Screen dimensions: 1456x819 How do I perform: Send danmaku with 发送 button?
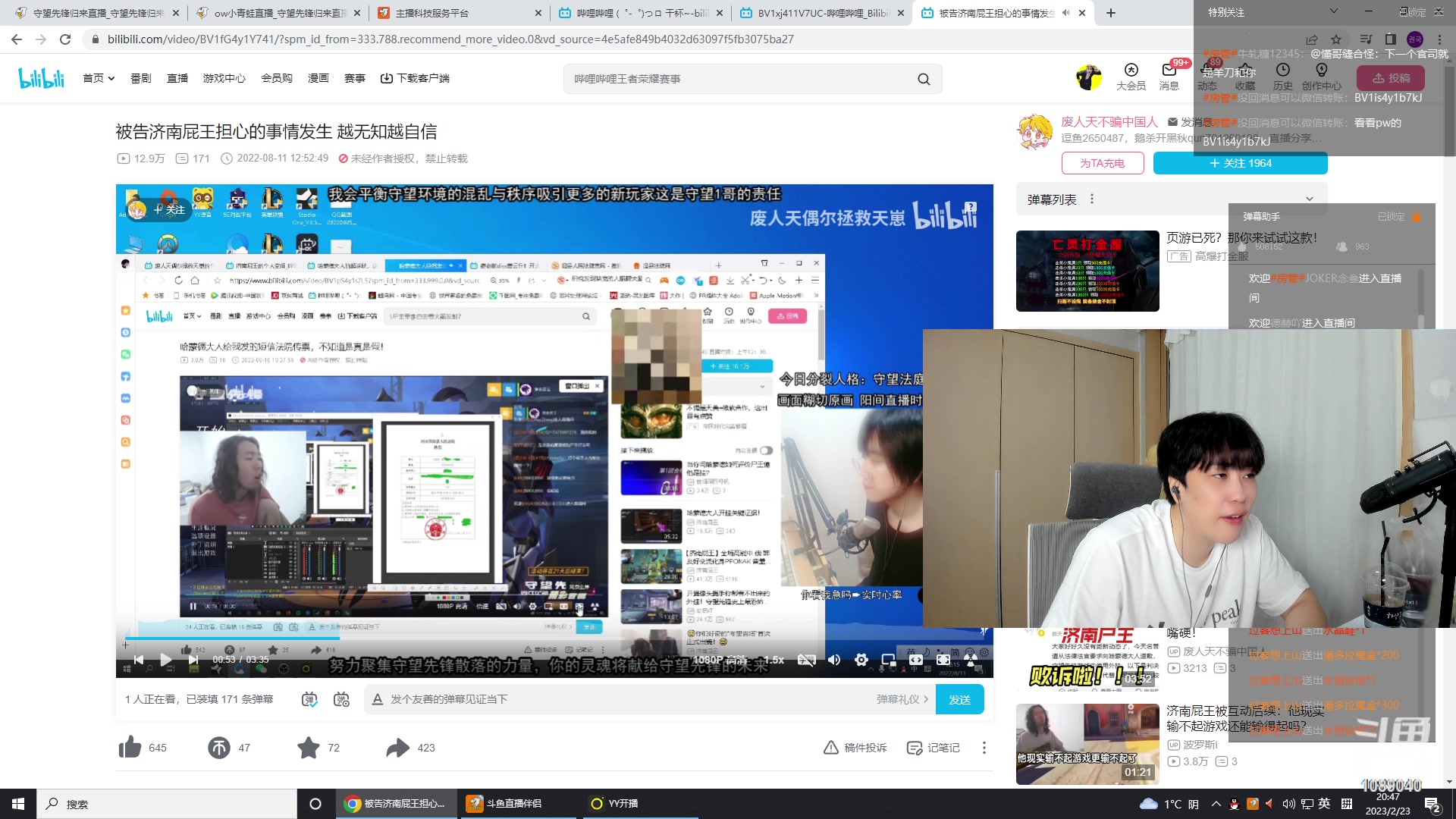tap(959, 699)
